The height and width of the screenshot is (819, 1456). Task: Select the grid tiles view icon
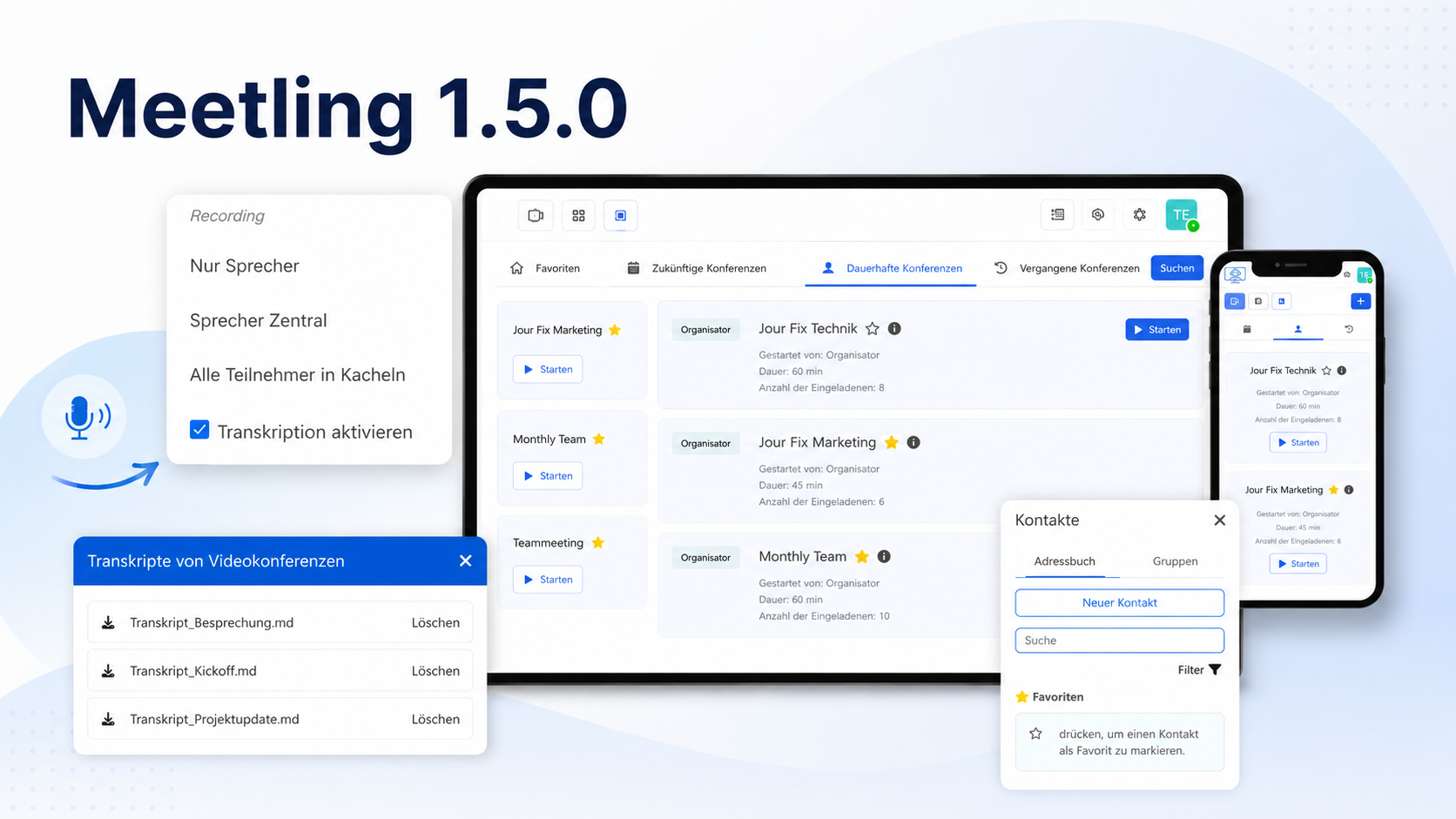578,215
